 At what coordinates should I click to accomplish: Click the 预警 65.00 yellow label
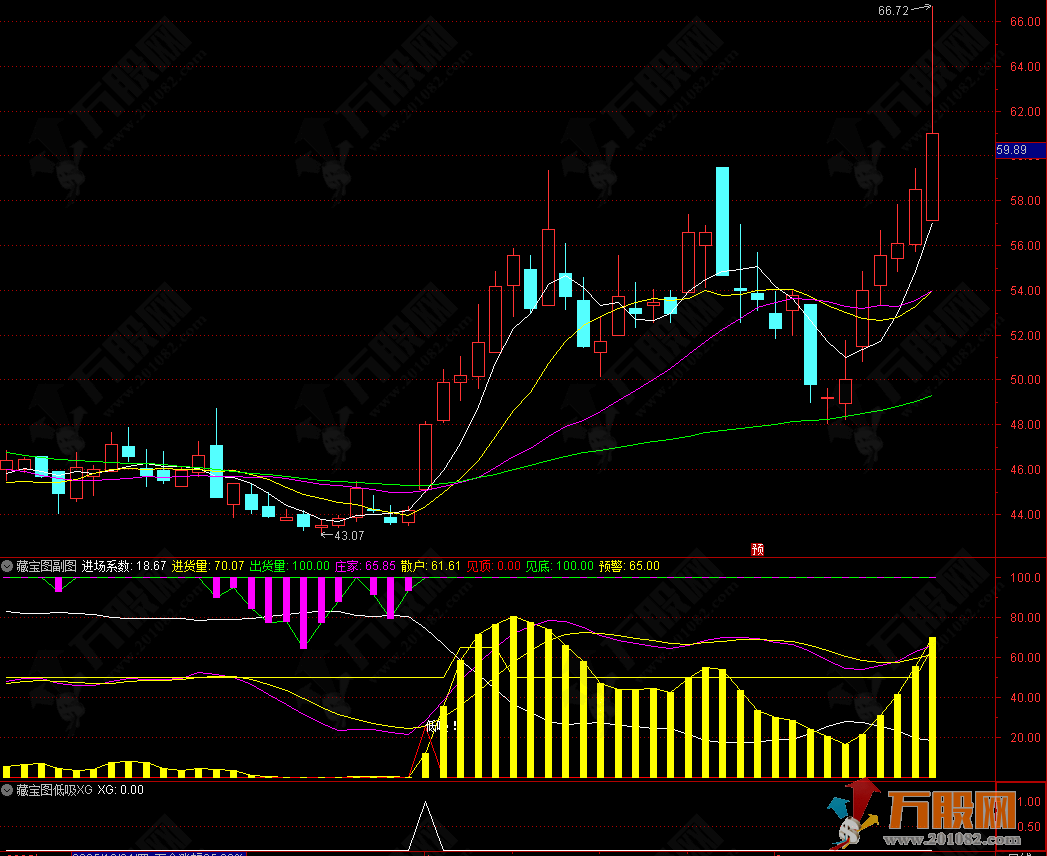(x=630, y=566)
